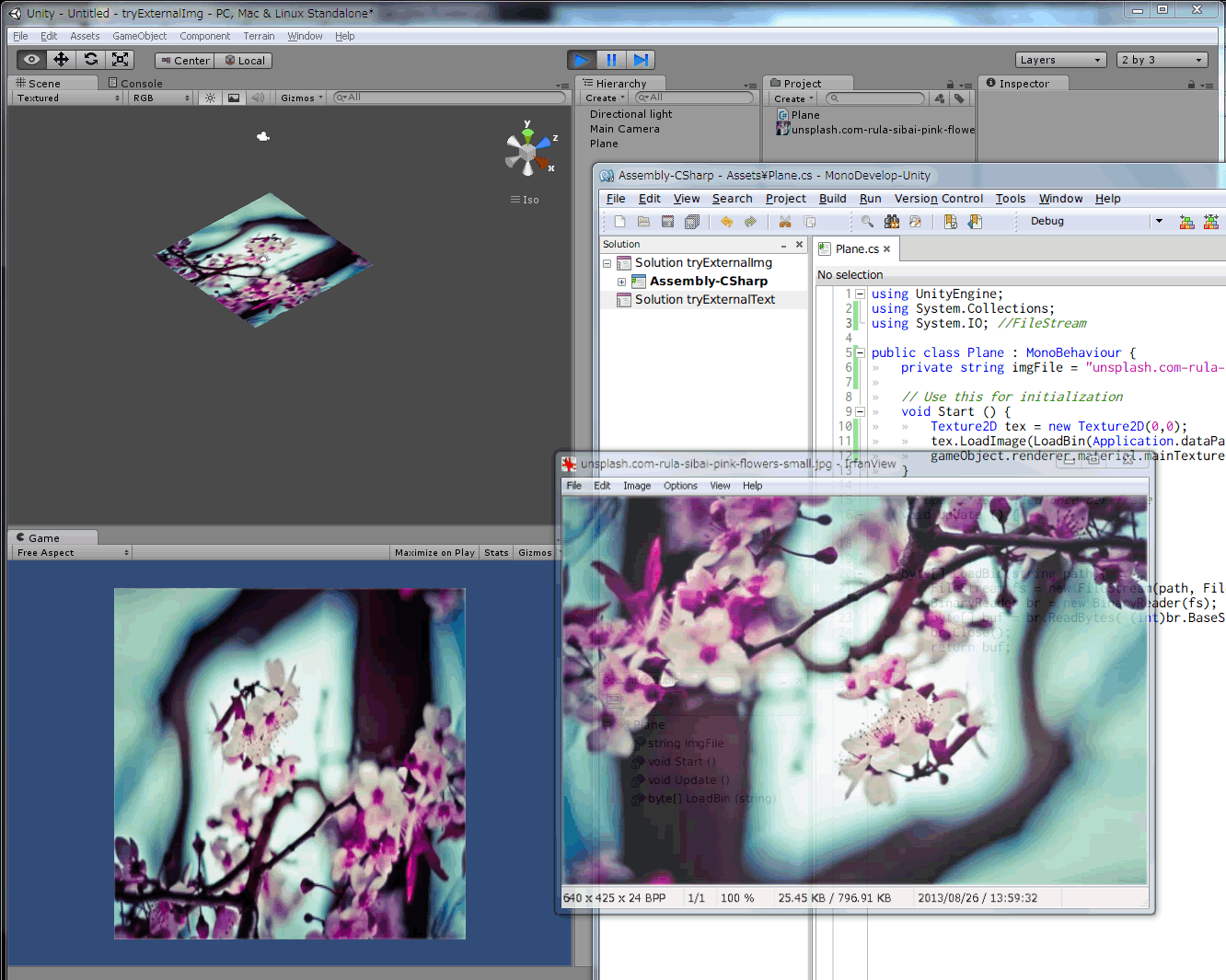Toggle Scene view game overlay image button

point(234,98)
